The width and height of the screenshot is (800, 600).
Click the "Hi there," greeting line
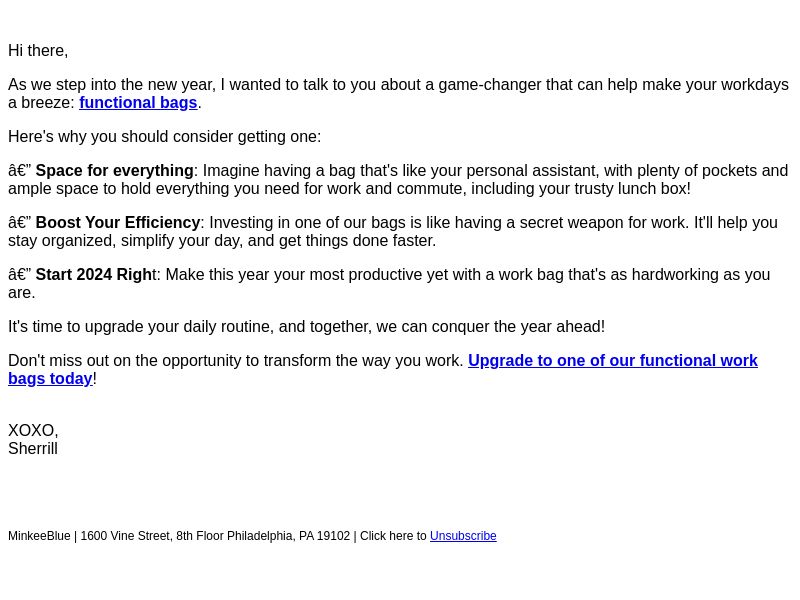[x=38, y=51]
